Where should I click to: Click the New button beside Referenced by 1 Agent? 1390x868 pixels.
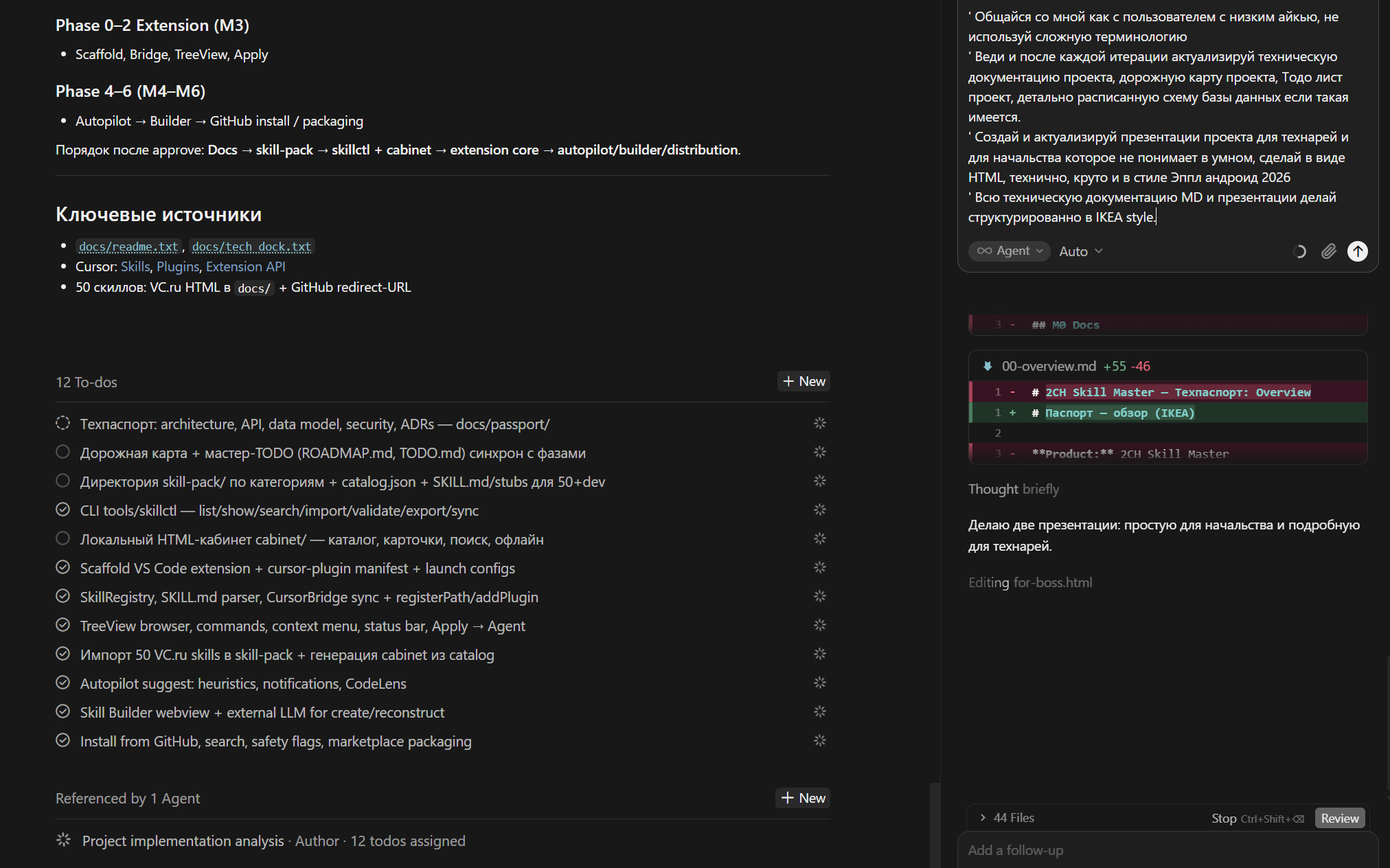click(803, 798)
